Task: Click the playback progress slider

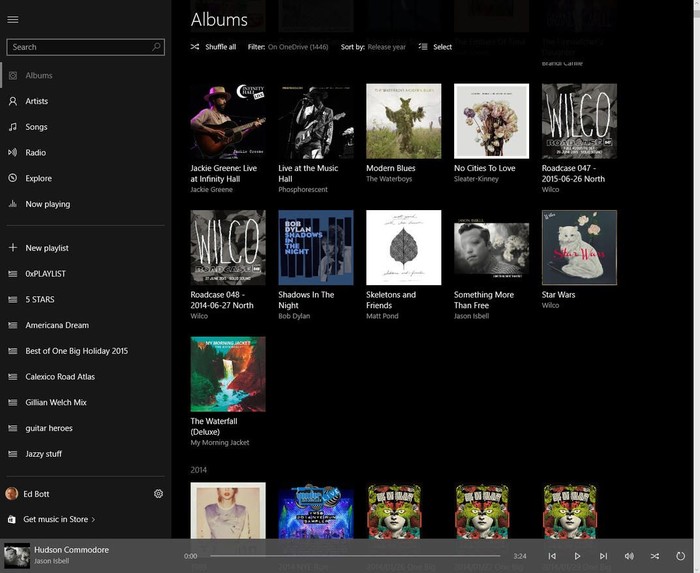Action: click(x=355, y=556)
